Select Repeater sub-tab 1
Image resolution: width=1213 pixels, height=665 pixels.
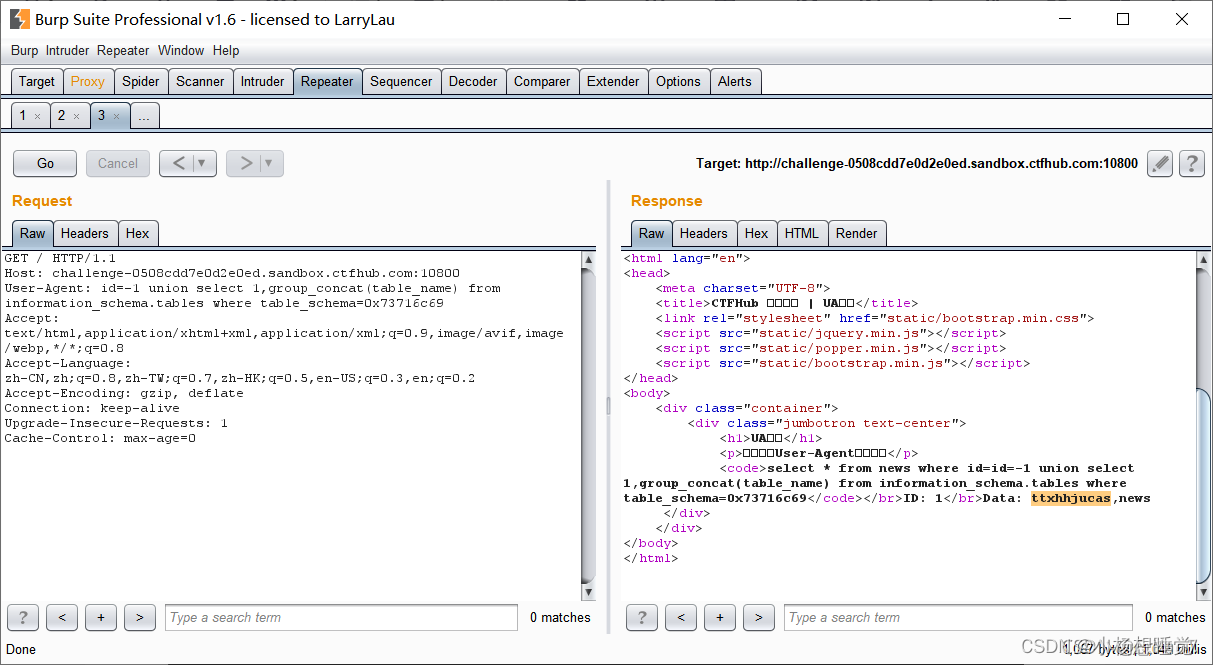click(23, 116)
